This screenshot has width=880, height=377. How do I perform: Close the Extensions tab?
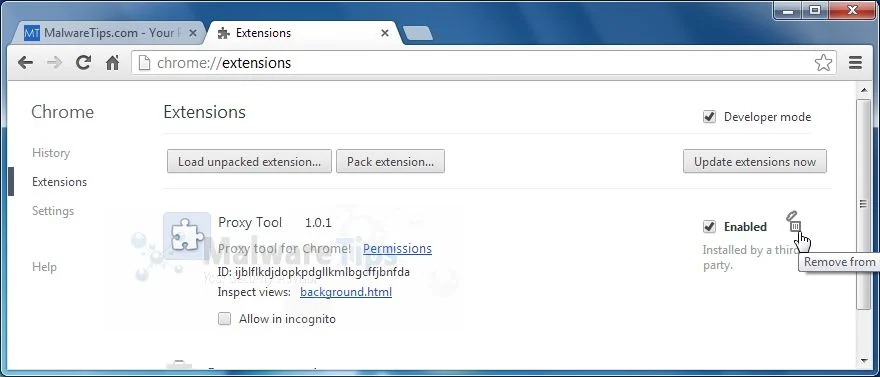385,33
